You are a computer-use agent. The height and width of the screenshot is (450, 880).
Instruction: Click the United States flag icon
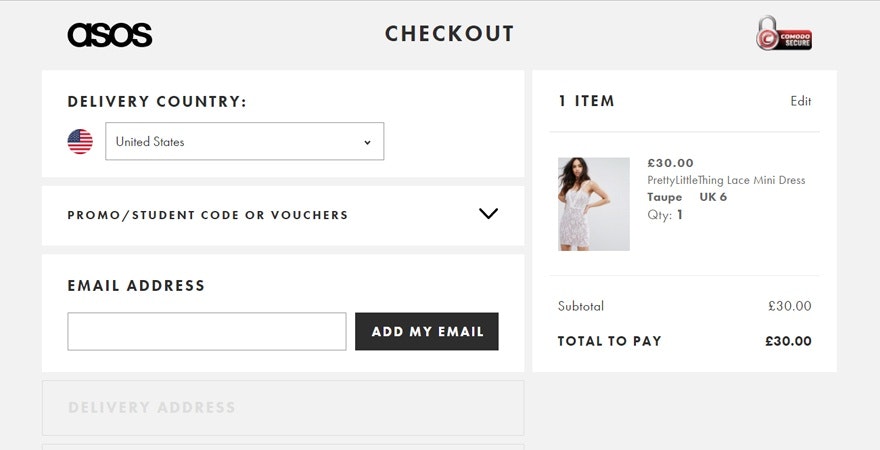pyautogui.click(x=80, y=141)
